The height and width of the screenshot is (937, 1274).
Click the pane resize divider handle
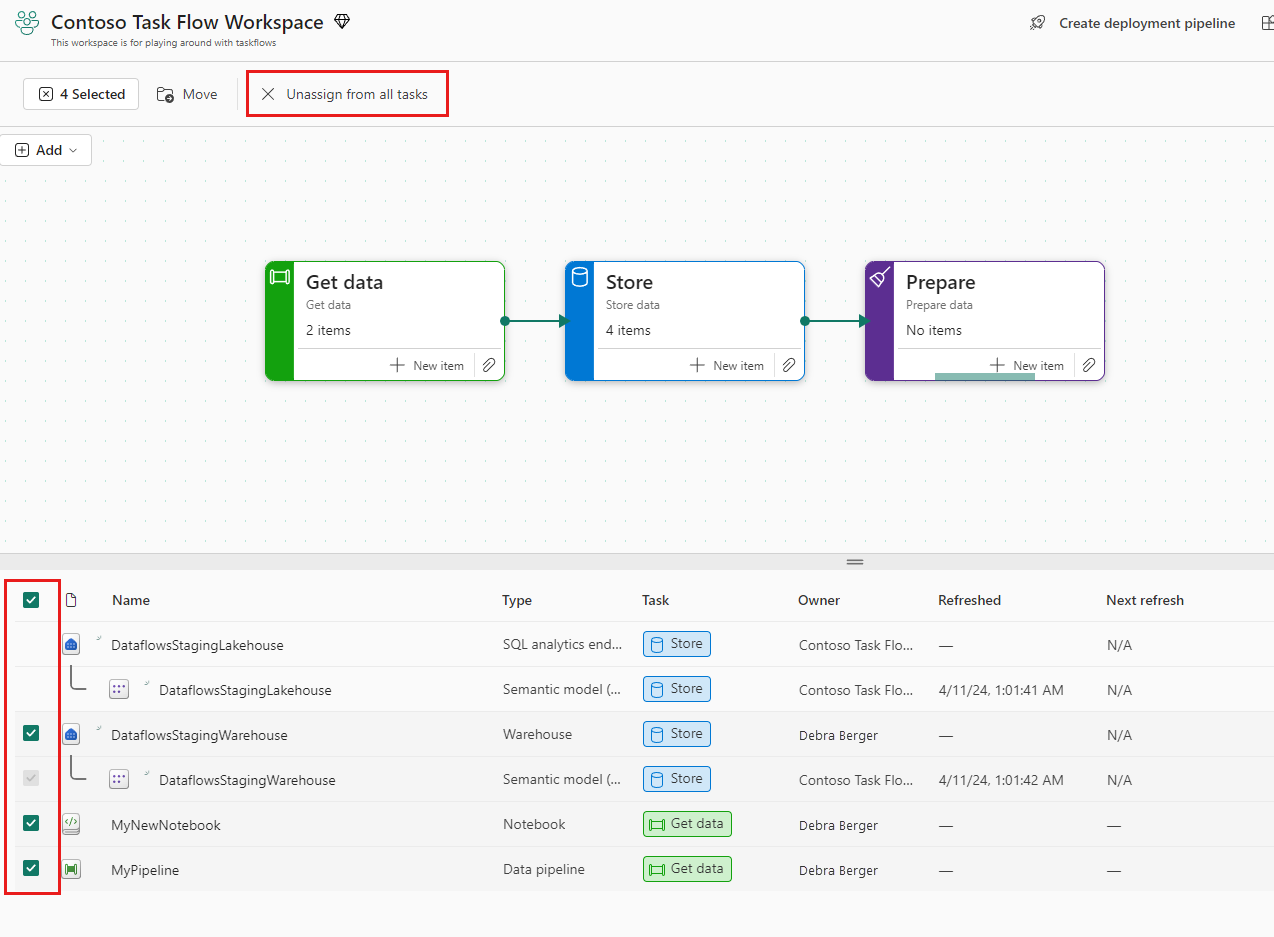[855, 562]
